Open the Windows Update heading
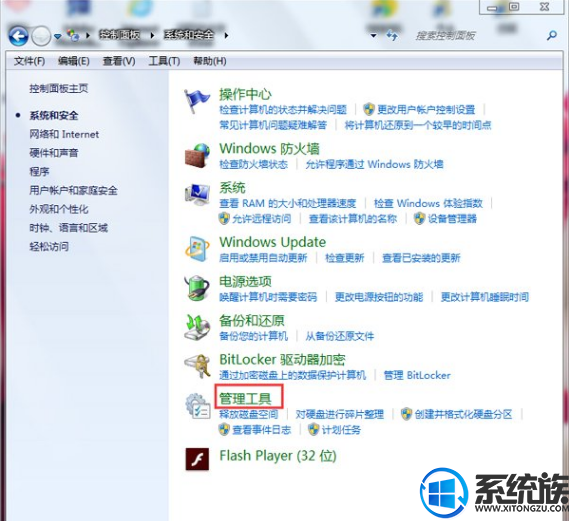The height and width of the screenshot is (521, 569). [x=273, y=242]
